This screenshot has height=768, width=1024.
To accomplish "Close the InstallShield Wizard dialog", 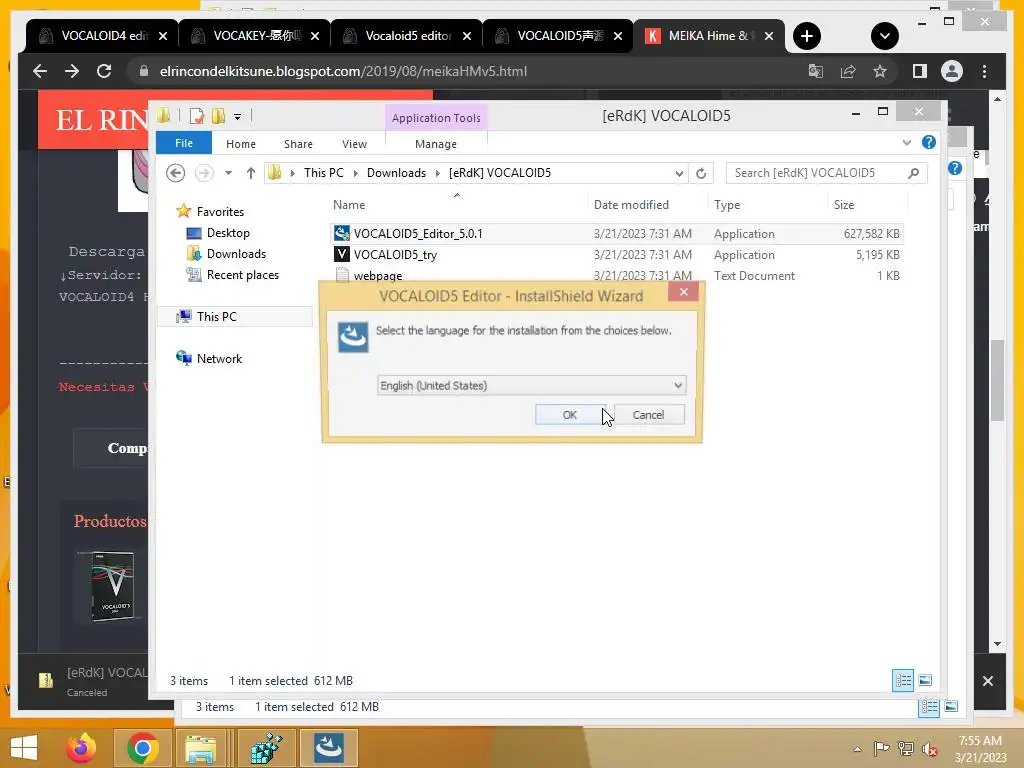I will click(x=683, y=292).
